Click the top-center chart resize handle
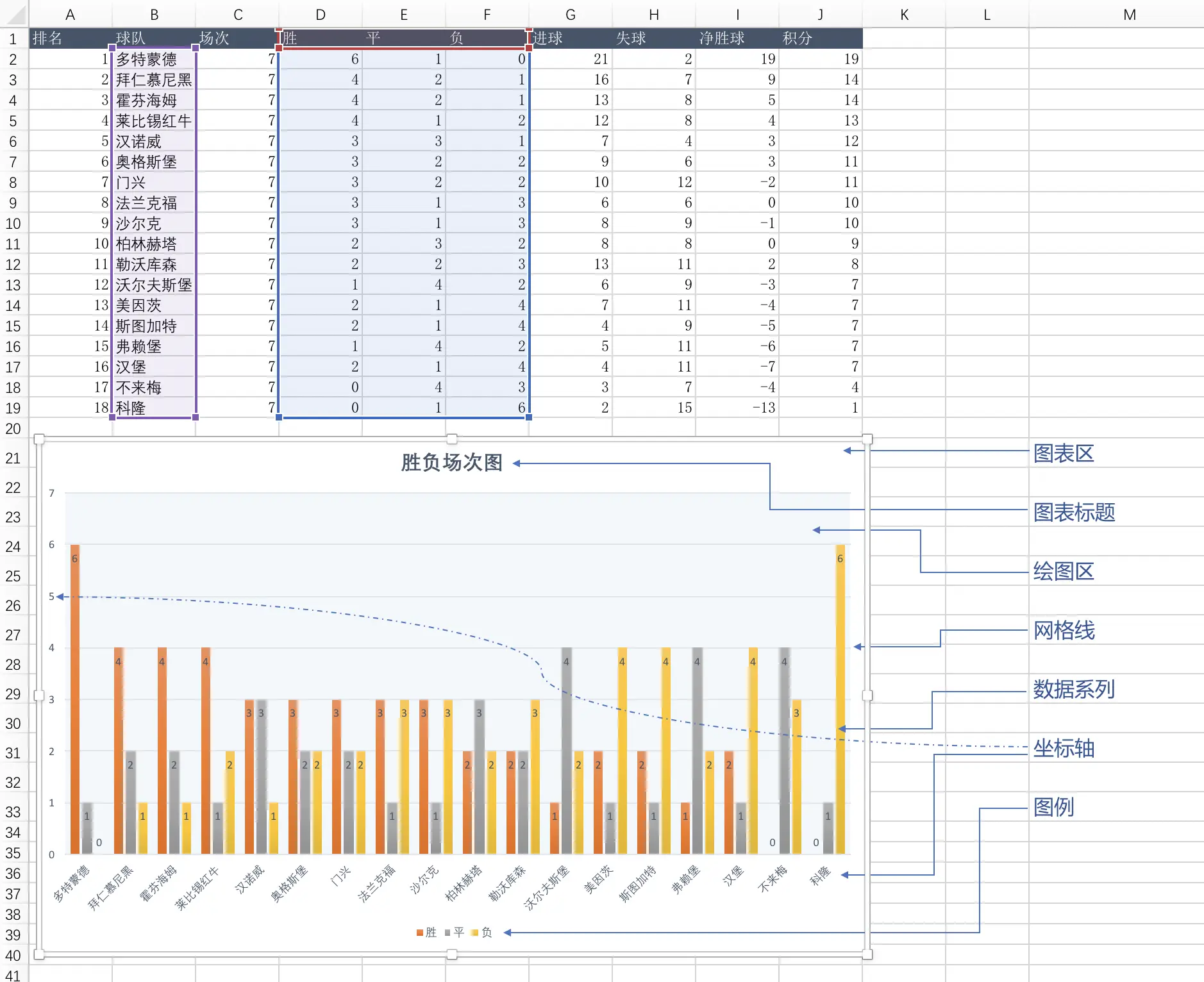The image size is (1204, 982). [452, 439]
